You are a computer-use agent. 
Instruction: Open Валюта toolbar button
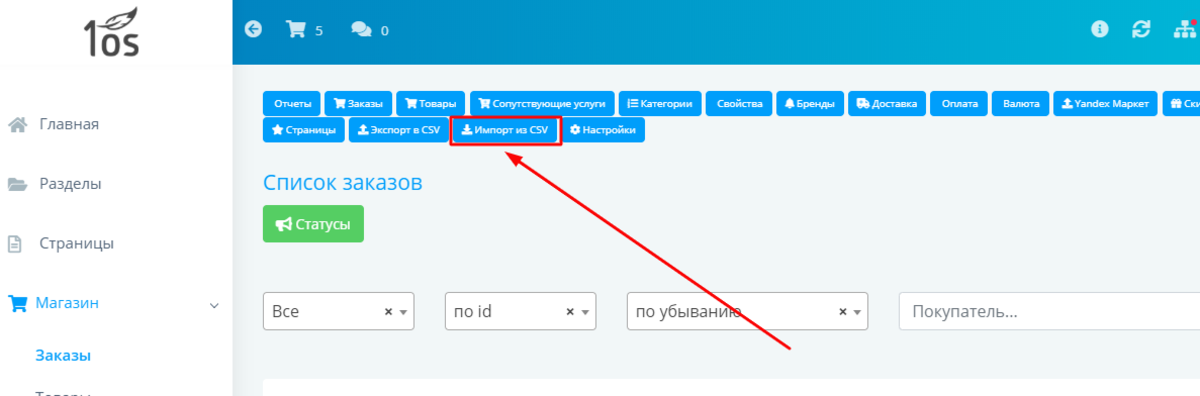[x=1021, y=103]
